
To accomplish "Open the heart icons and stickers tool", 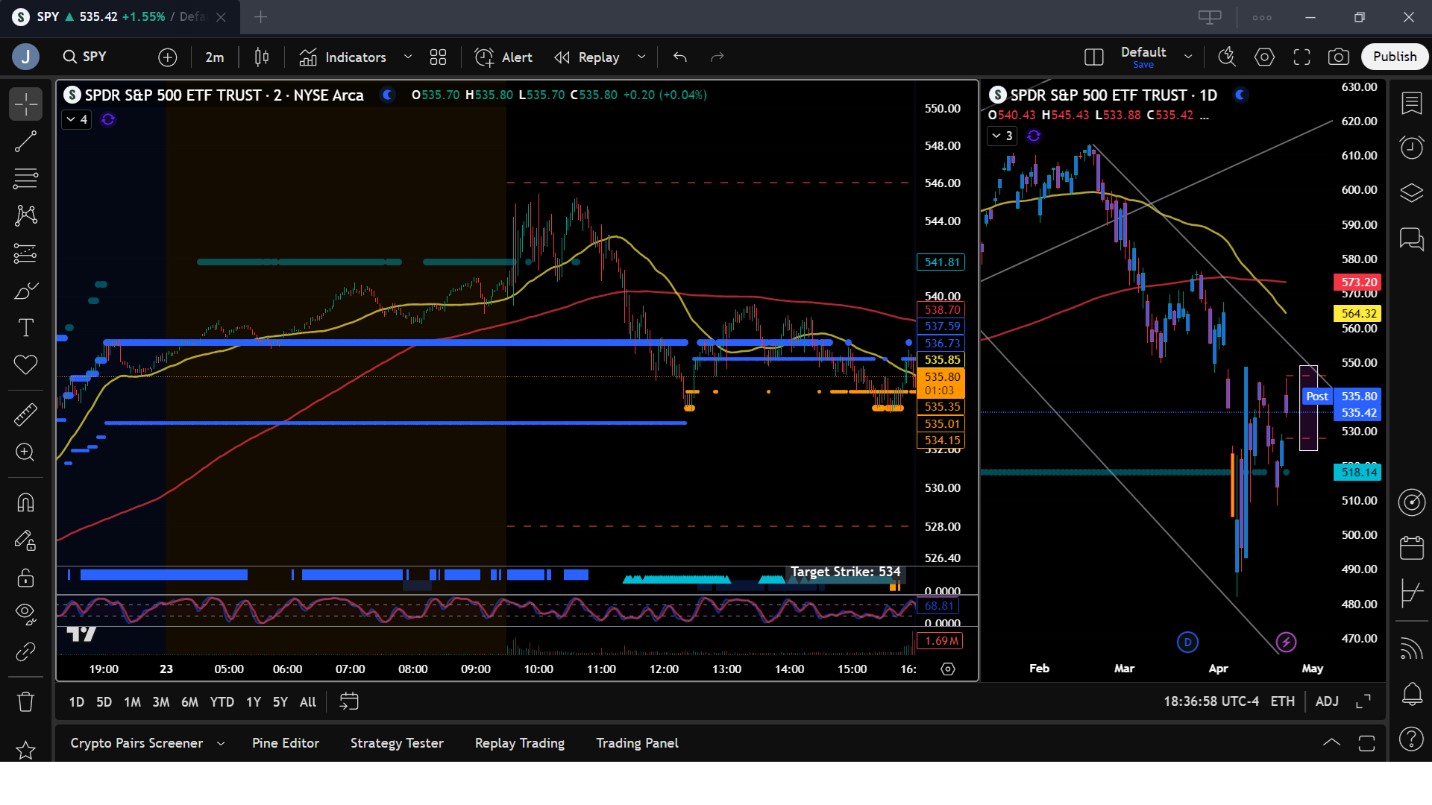I will [x=26, y=365].
